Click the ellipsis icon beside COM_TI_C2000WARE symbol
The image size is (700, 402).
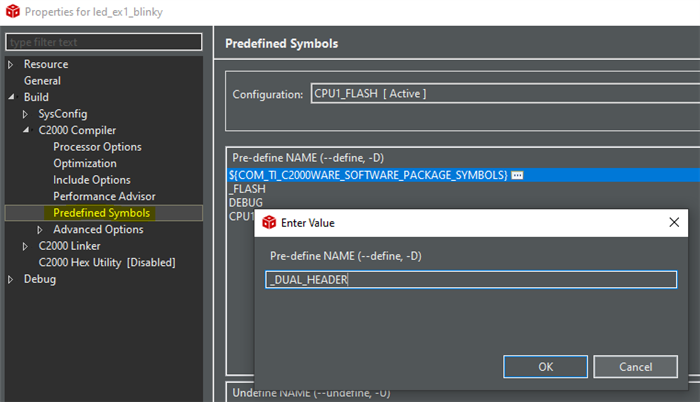pos(517,175)
